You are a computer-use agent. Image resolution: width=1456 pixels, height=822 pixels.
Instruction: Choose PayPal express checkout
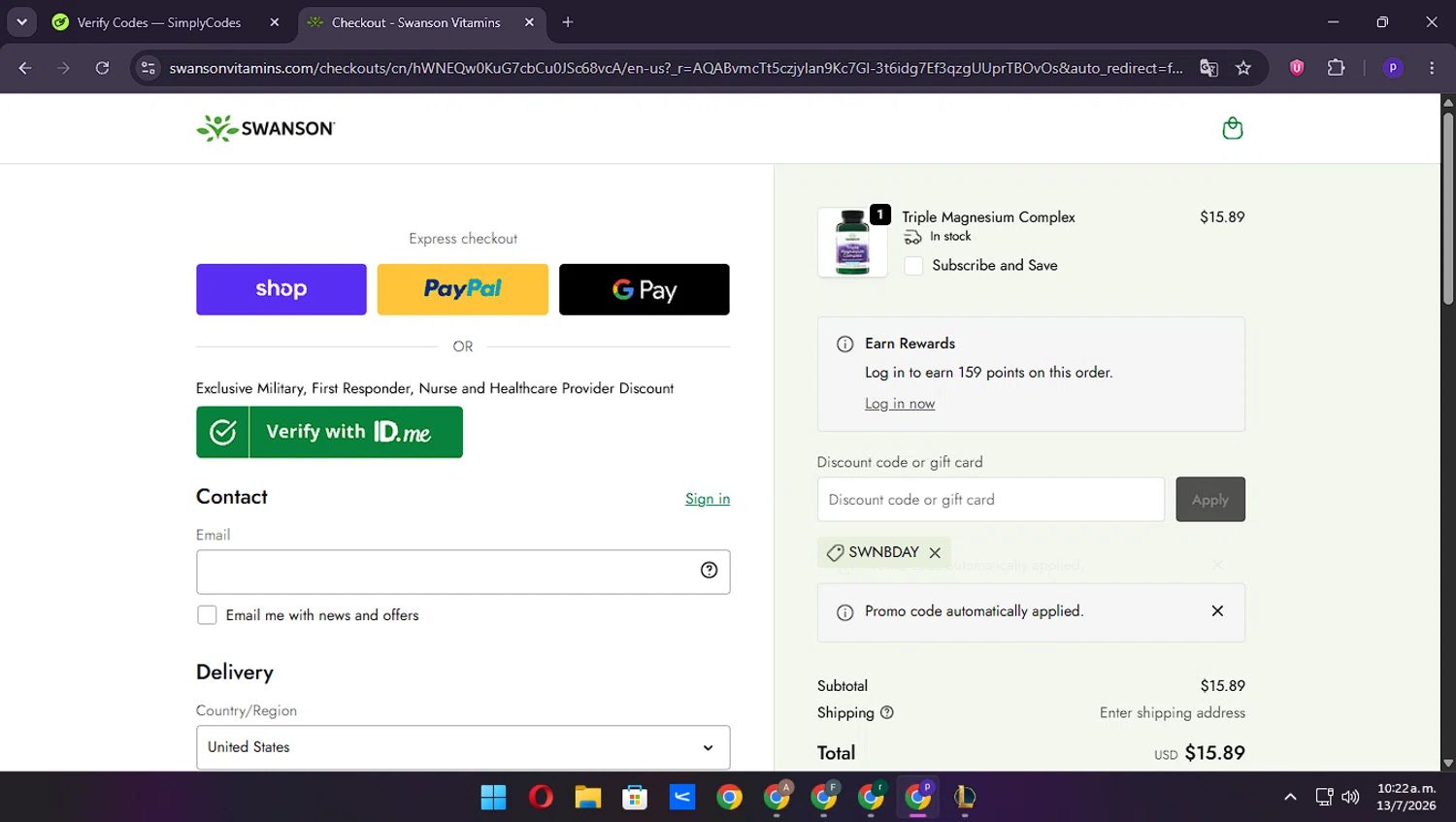(463, 289)
